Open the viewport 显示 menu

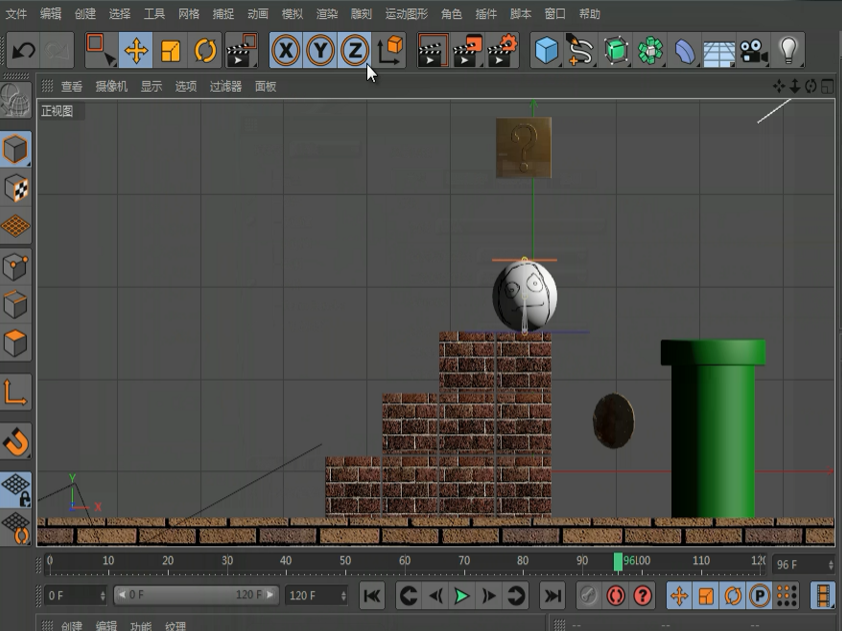(x=151, y=86)
